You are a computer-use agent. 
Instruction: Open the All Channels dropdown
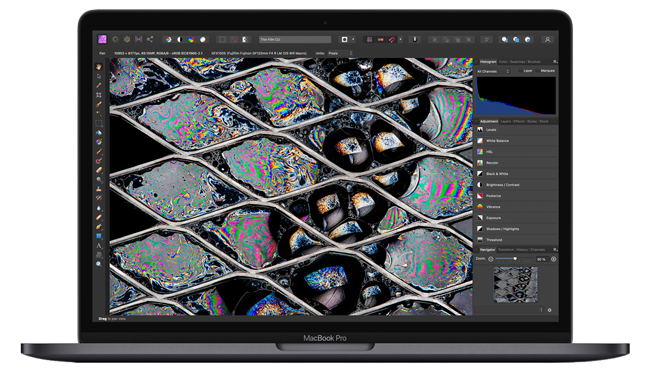coord(493,71)
